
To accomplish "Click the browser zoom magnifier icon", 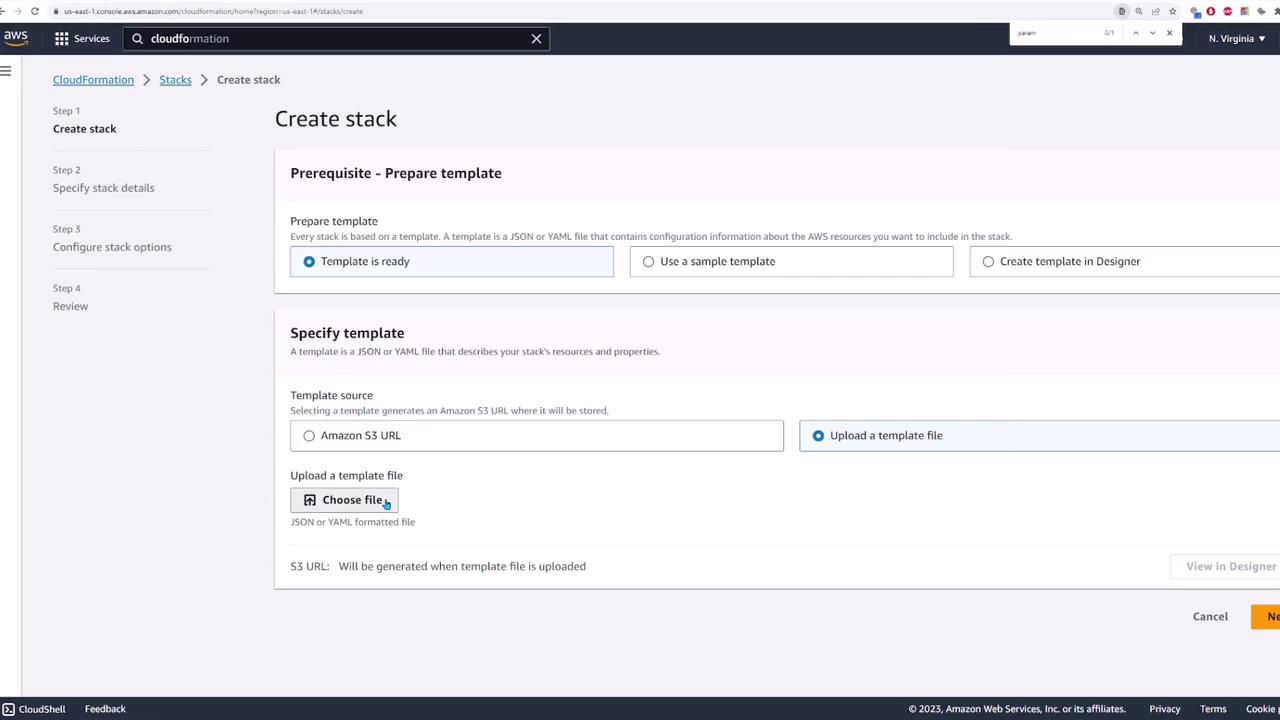I will point(1139,11).
